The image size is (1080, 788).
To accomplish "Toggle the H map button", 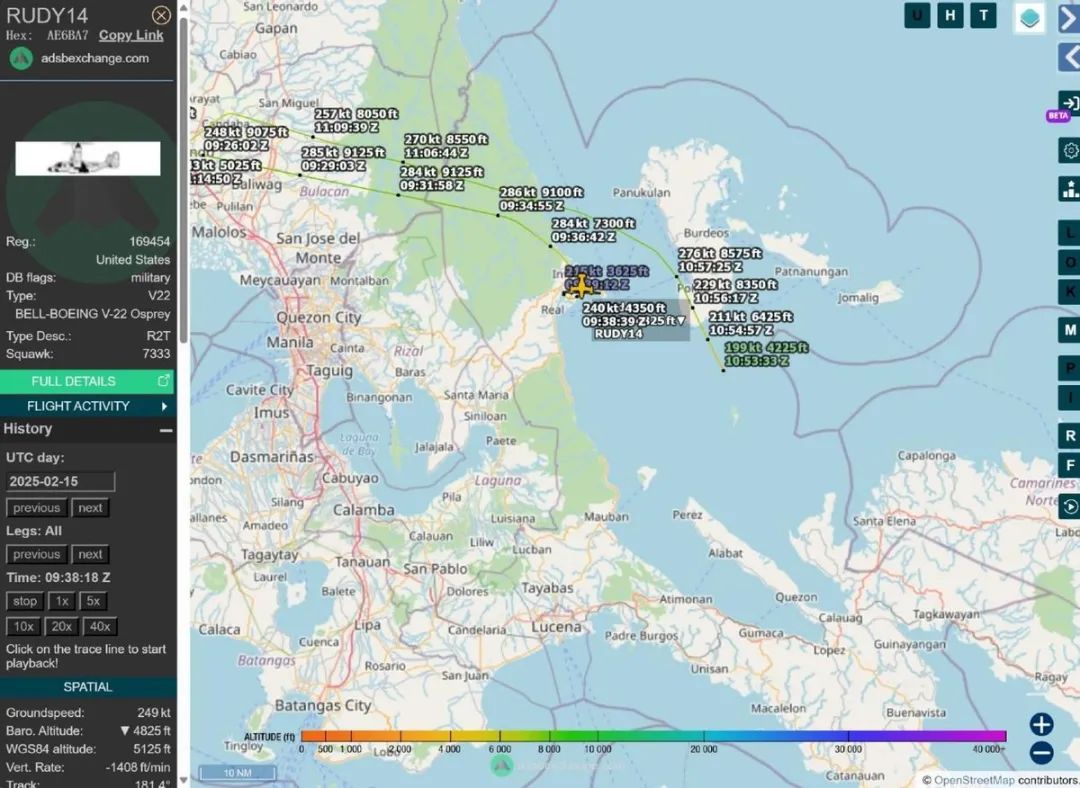I will [950, 15].
